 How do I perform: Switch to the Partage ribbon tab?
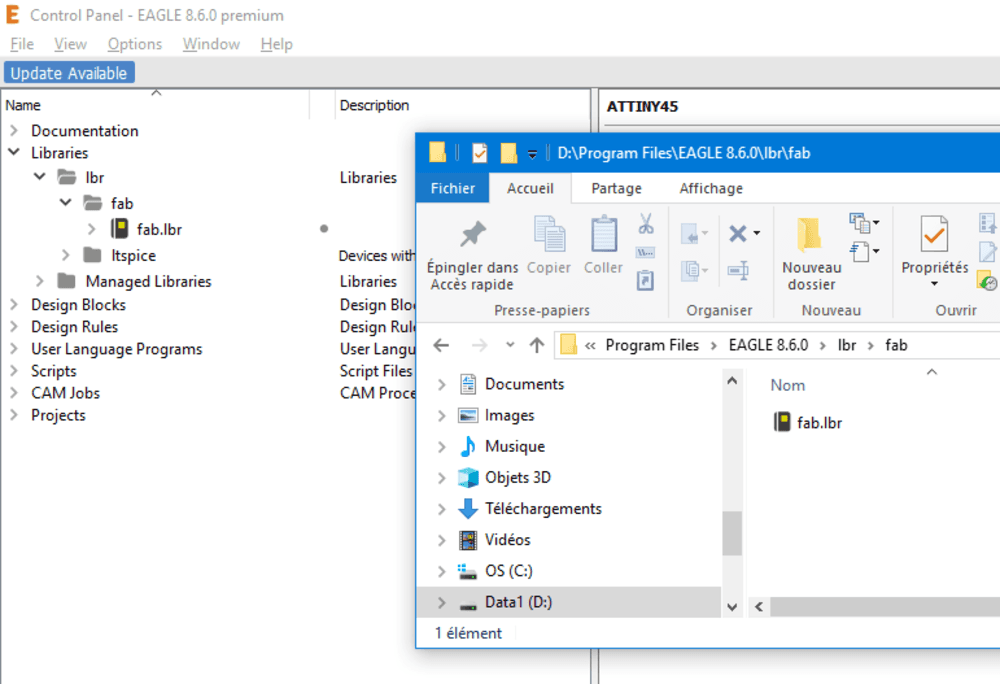point(616,189)
